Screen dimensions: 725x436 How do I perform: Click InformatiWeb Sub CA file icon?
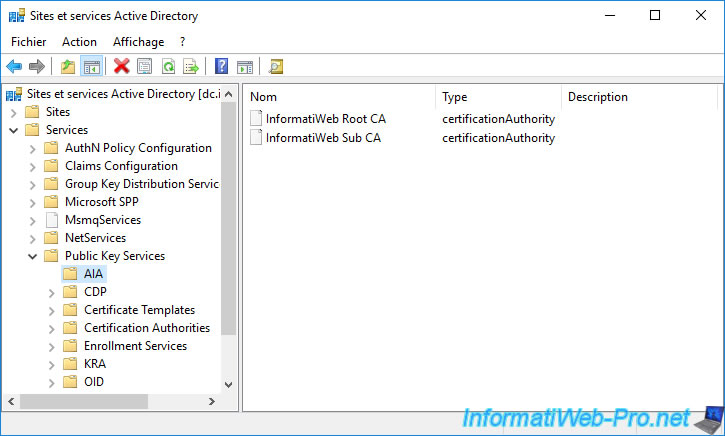click(x=256, y=137)
